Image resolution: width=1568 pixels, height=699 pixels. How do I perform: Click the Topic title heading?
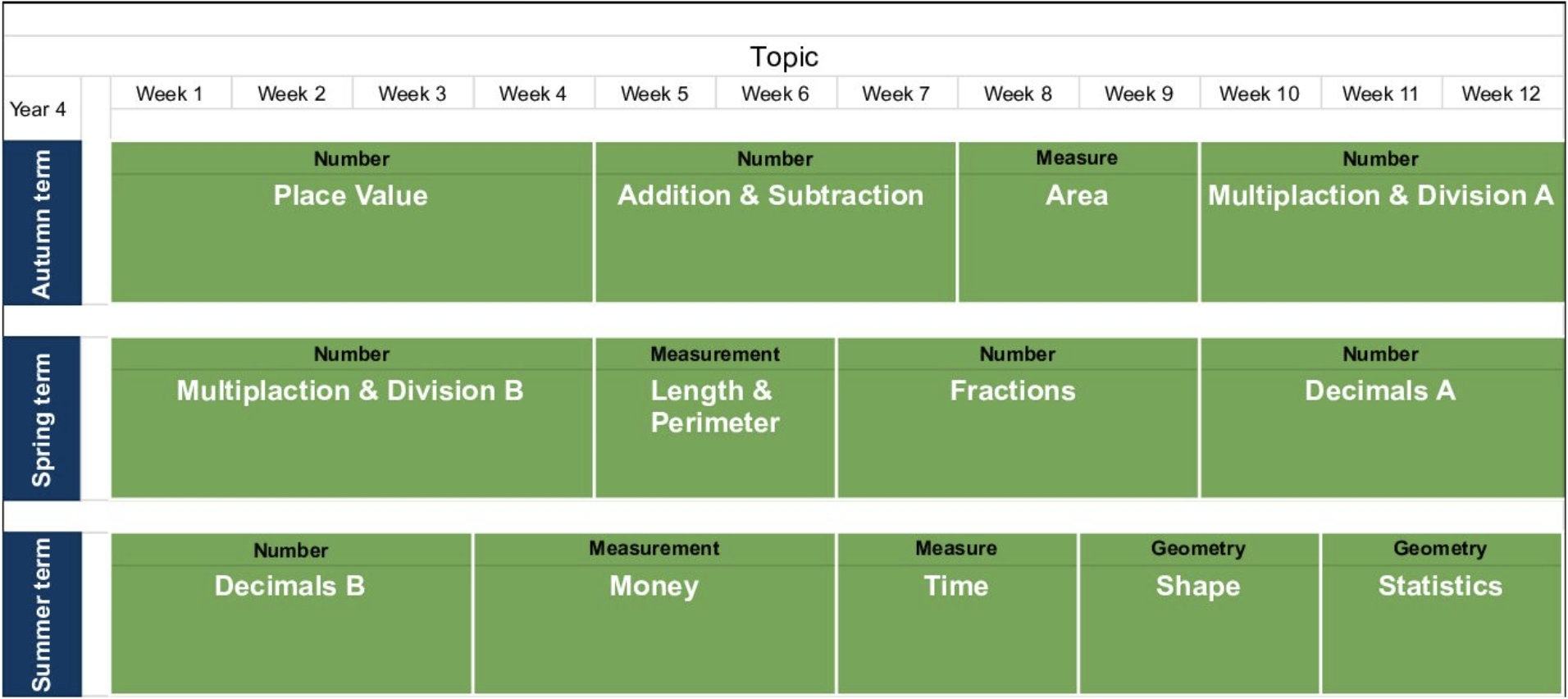tap(784, 57)
